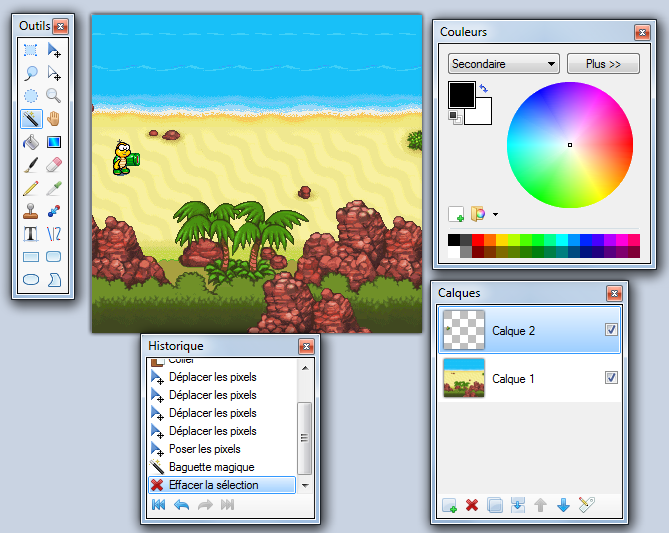Open the Secondaire color dropdown
669x533 pixels.
point(503,64)
